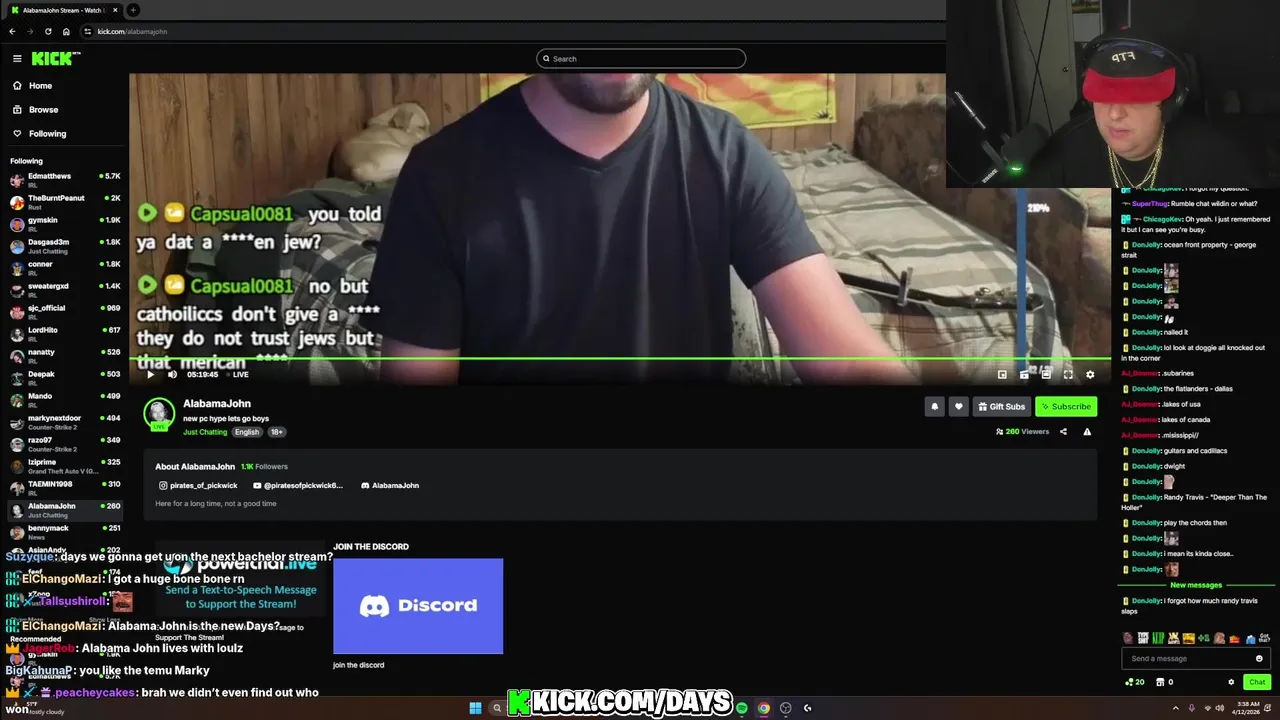Open taskbar volume control
The height and width of the screenshot is (720, 1280).
(1220, 708)
